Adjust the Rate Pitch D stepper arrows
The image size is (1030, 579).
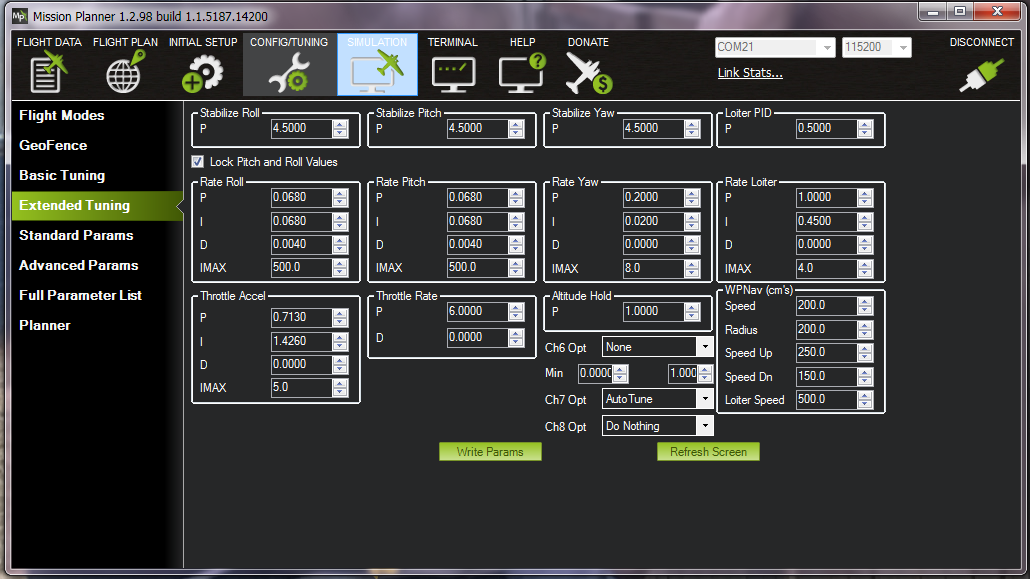pos(516,244)
